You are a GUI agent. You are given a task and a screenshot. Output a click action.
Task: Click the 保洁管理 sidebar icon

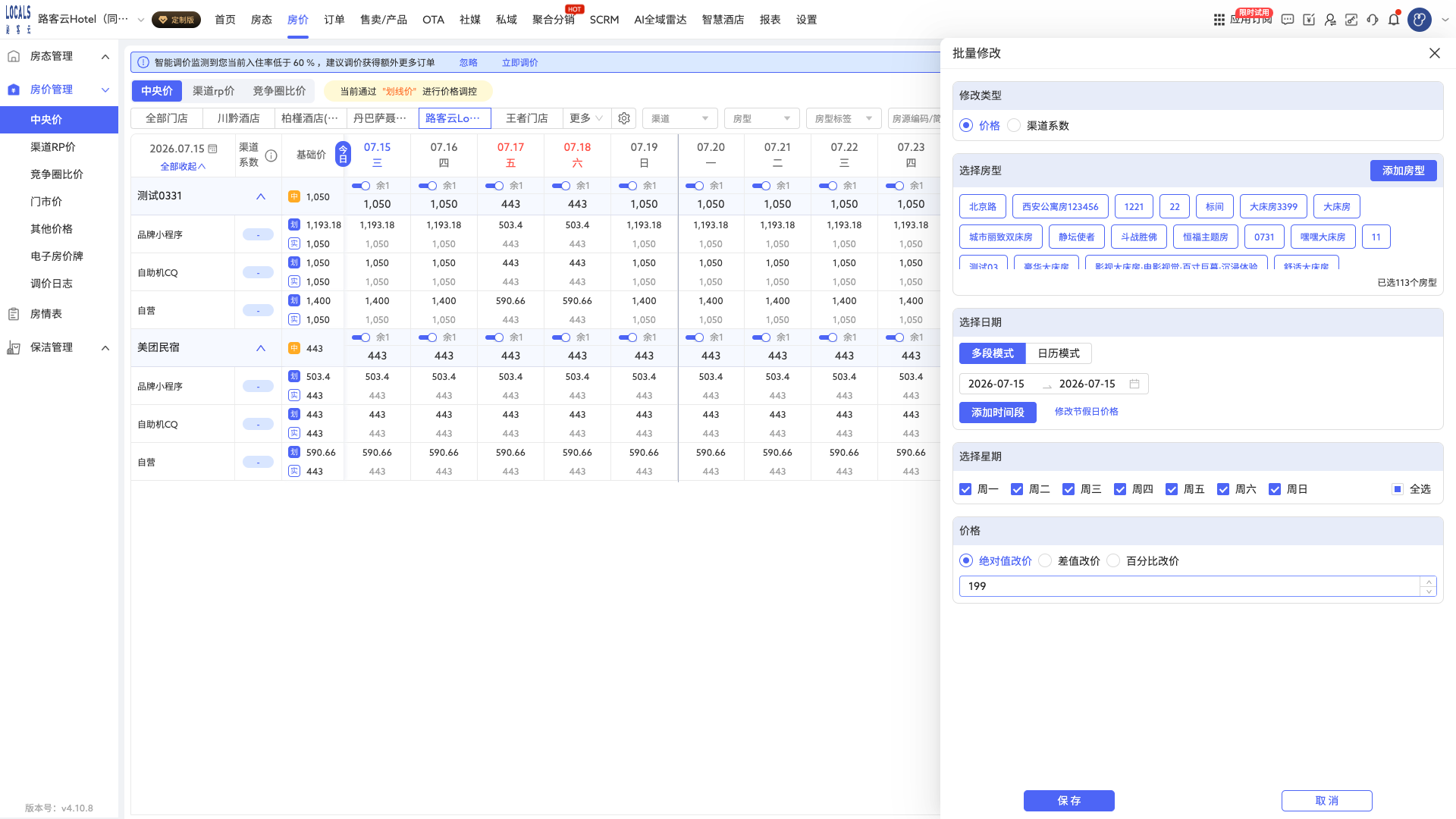(13, 347)
